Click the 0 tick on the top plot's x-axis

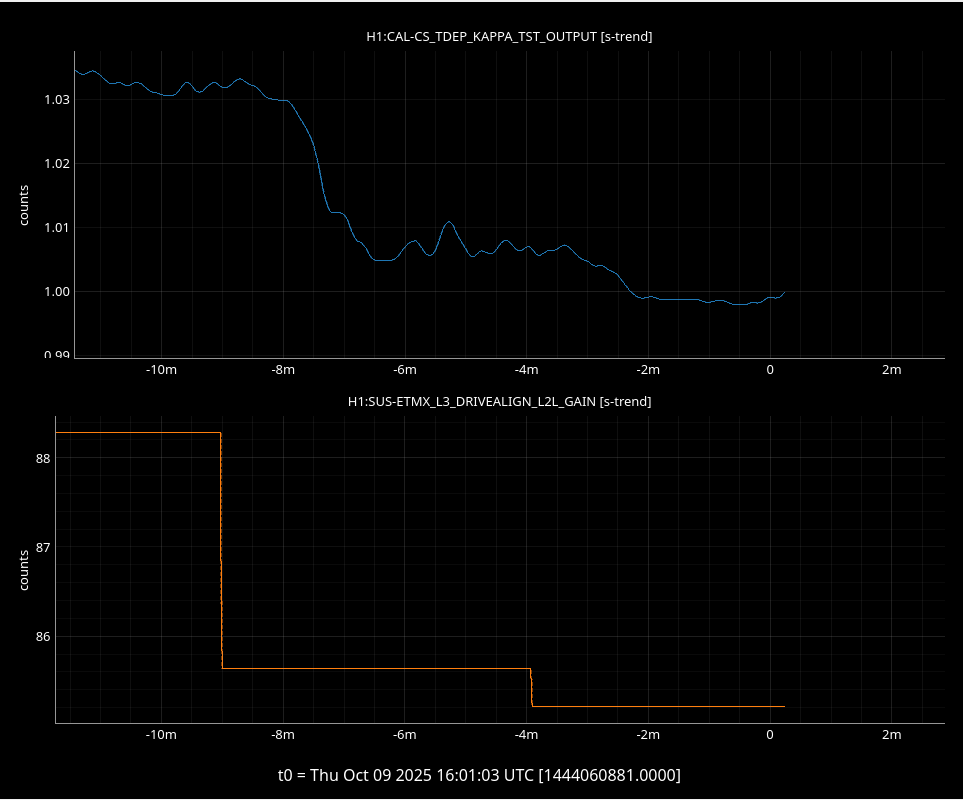click(x=770, y=370)
